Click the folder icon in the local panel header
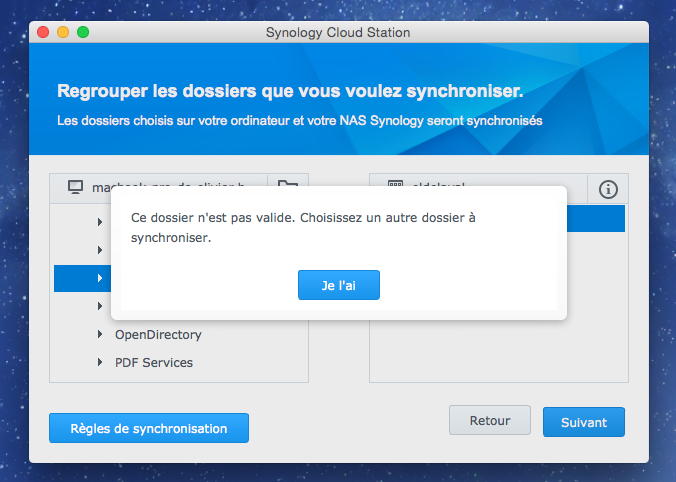 288,185
